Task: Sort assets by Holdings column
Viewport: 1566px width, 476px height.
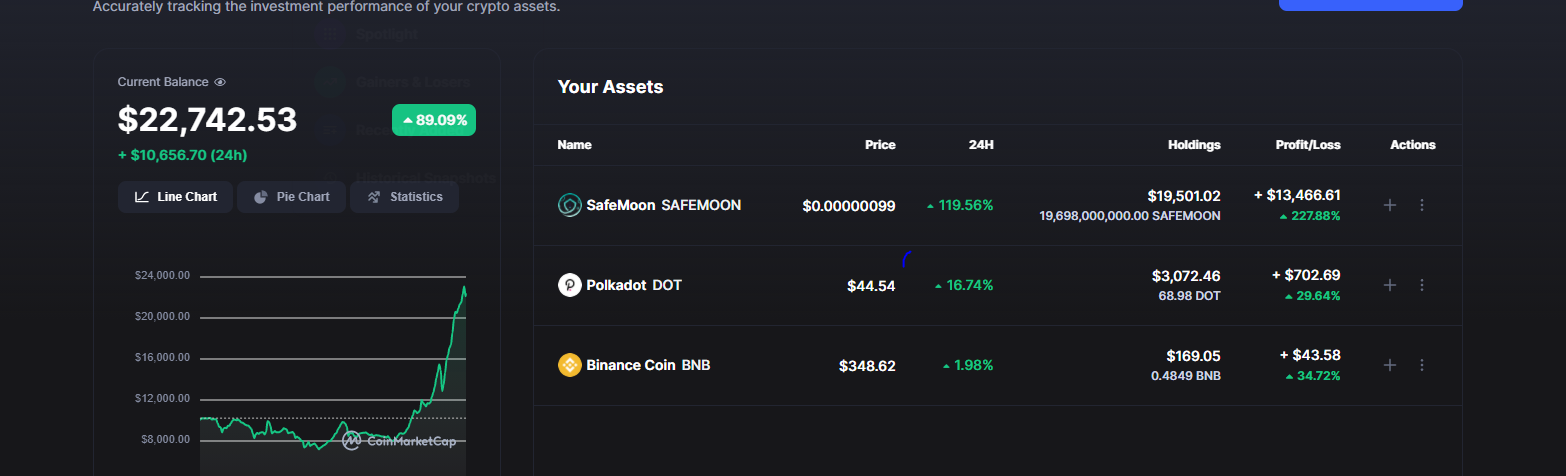Action: click(1194, 145)
